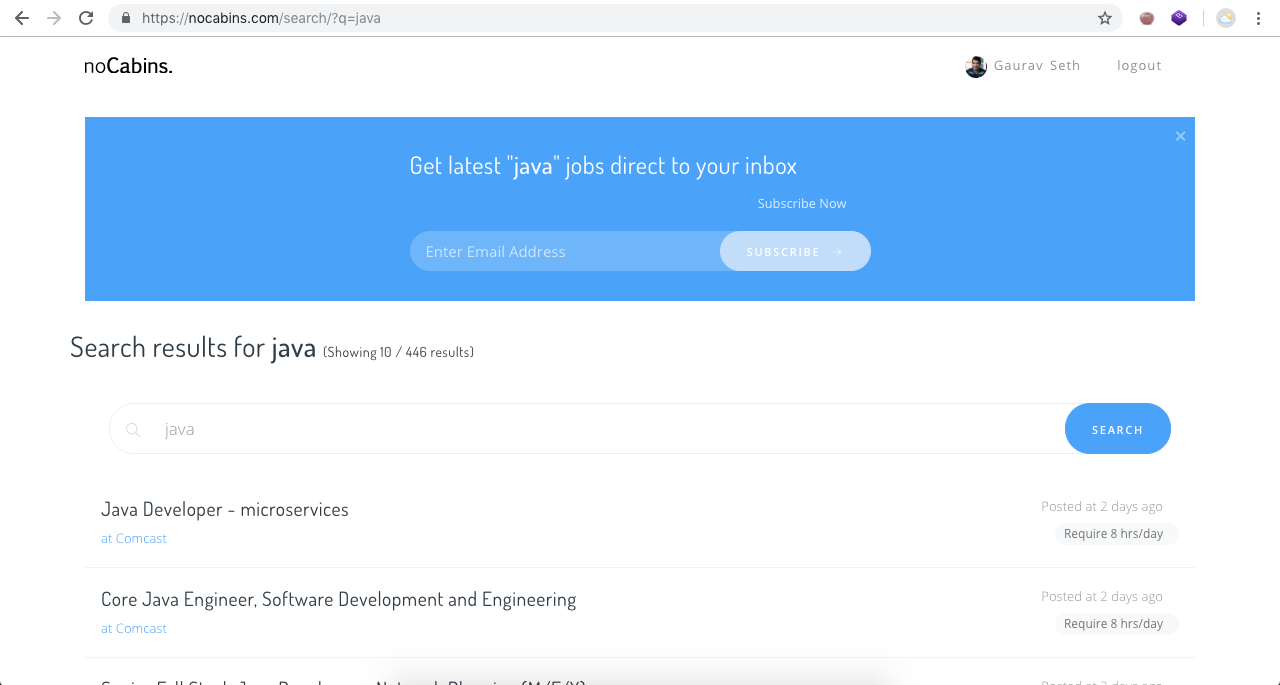Click the padlock site security icon

(125, 18)
